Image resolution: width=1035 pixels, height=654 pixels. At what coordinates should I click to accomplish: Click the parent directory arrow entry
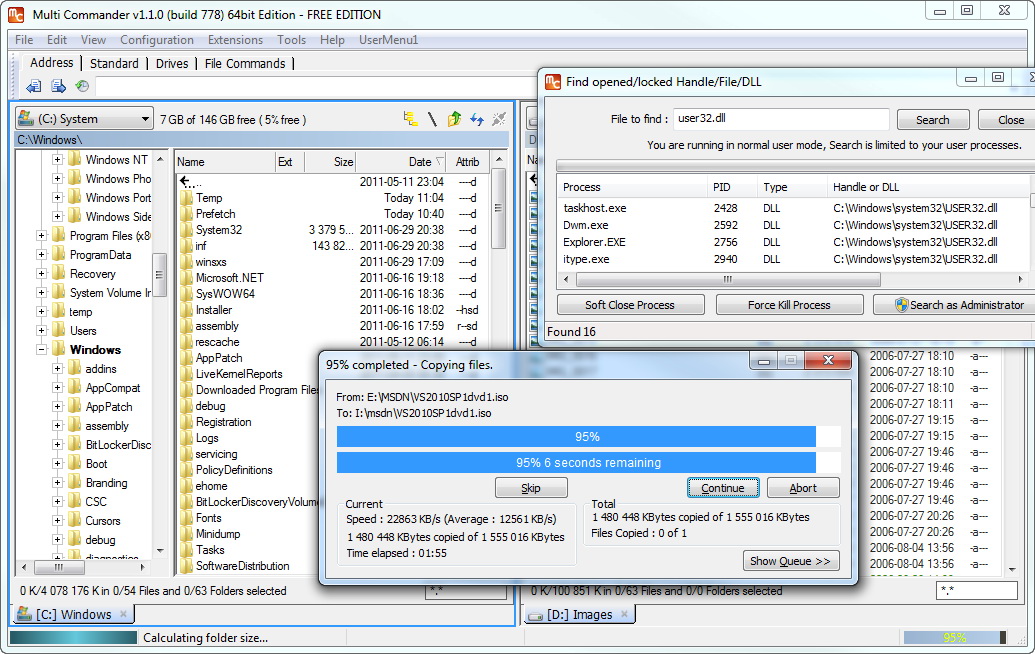click(x=190, y=181)
